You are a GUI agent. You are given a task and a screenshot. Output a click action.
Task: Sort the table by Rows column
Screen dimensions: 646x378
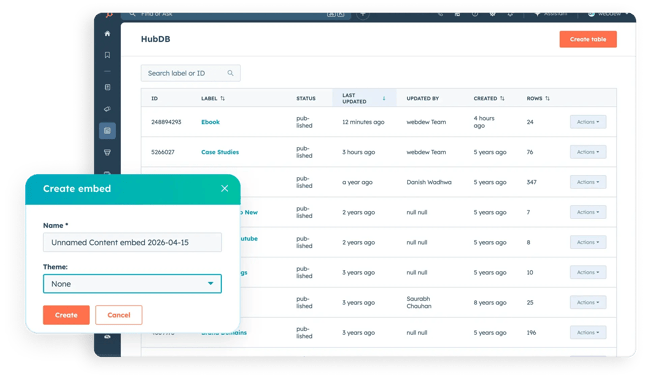pos(548,99)
